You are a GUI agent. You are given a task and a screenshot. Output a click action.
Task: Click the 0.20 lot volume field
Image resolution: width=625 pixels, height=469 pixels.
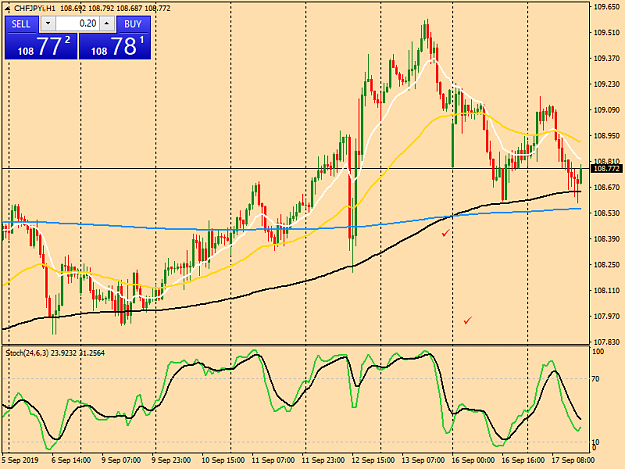tap(77, 24)
